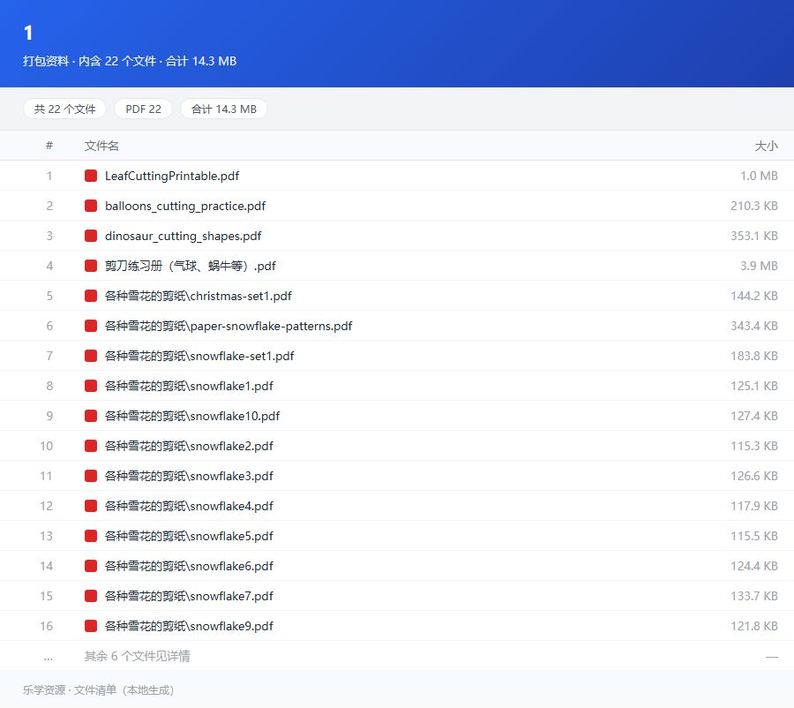The image size is (794, 708).
Task: Click the 文件名 column header
Action: [x=101, y=146]
